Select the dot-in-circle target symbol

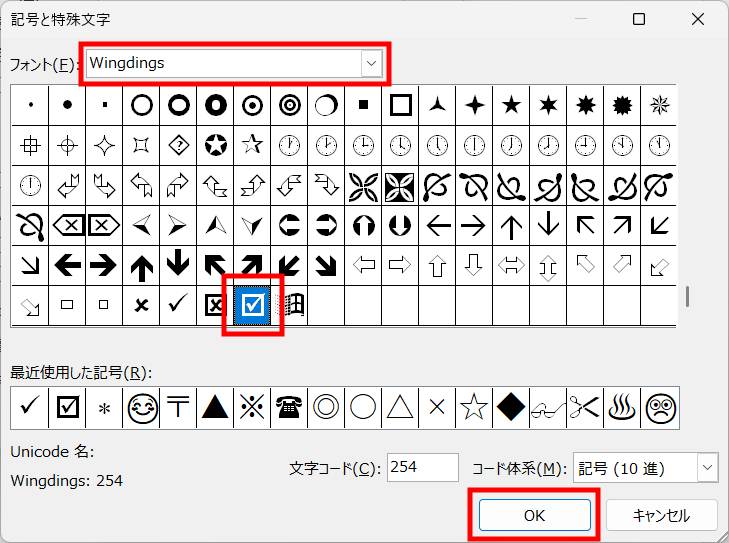[252, 106]
